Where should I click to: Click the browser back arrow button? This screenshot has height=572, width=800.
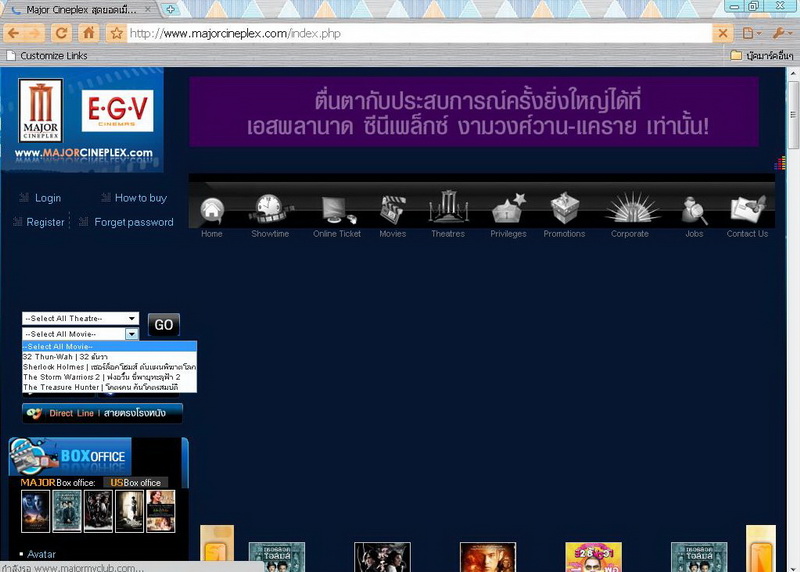coord(14,34)
